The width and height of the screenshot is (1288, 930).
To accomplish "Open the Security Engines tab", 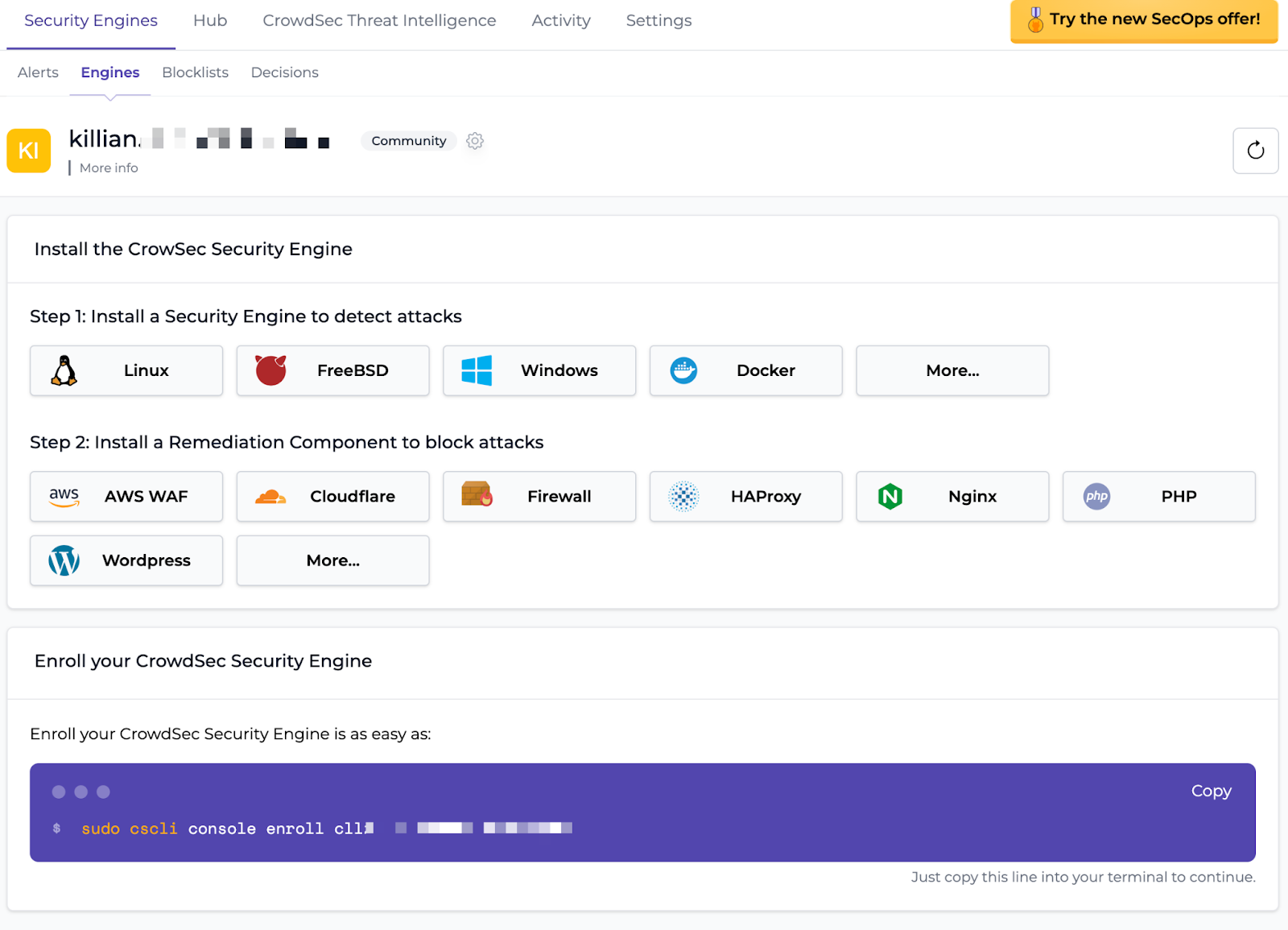I will point(91,21).
